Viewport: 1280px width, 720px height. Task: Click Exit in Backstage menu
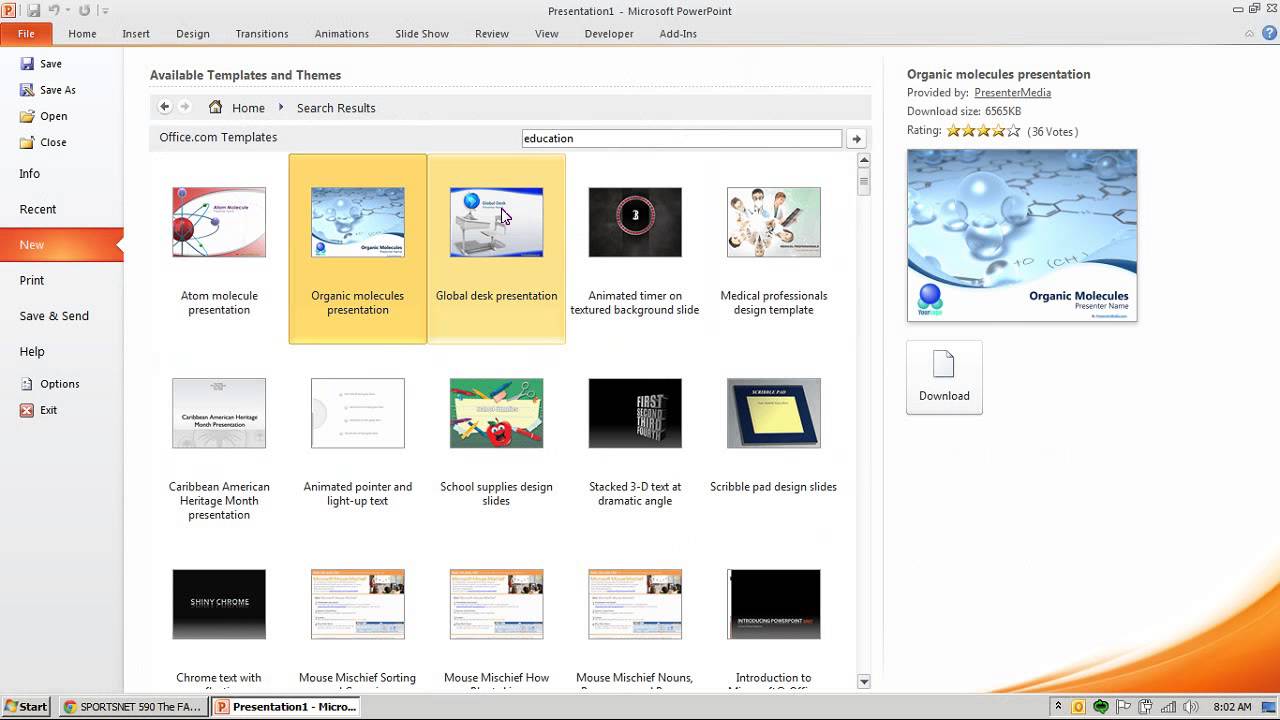39,410
